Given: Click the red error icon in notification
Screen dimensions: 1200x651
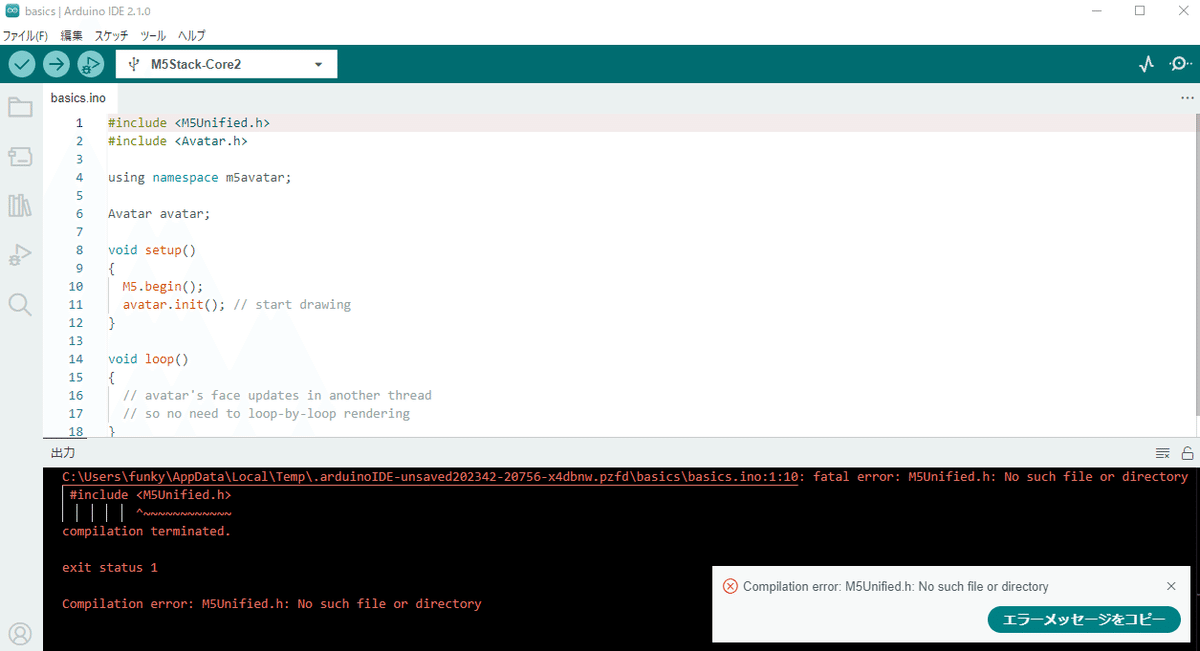Looking at the screenshot, I should pyautogui.click(x=730, y=586).
